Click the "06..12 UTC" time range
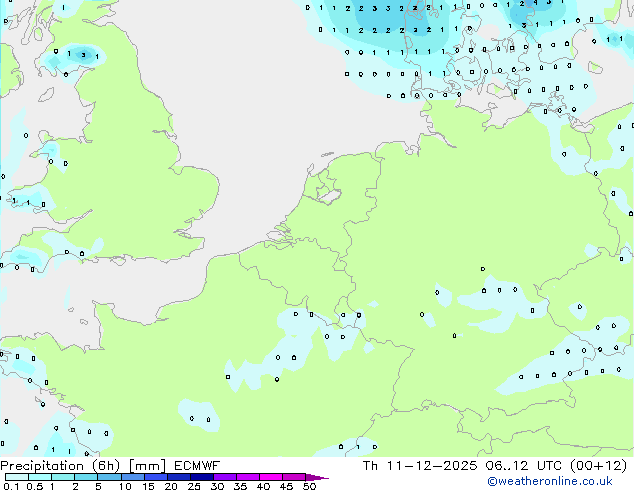634x490 pixels. (x=524, y=466)
